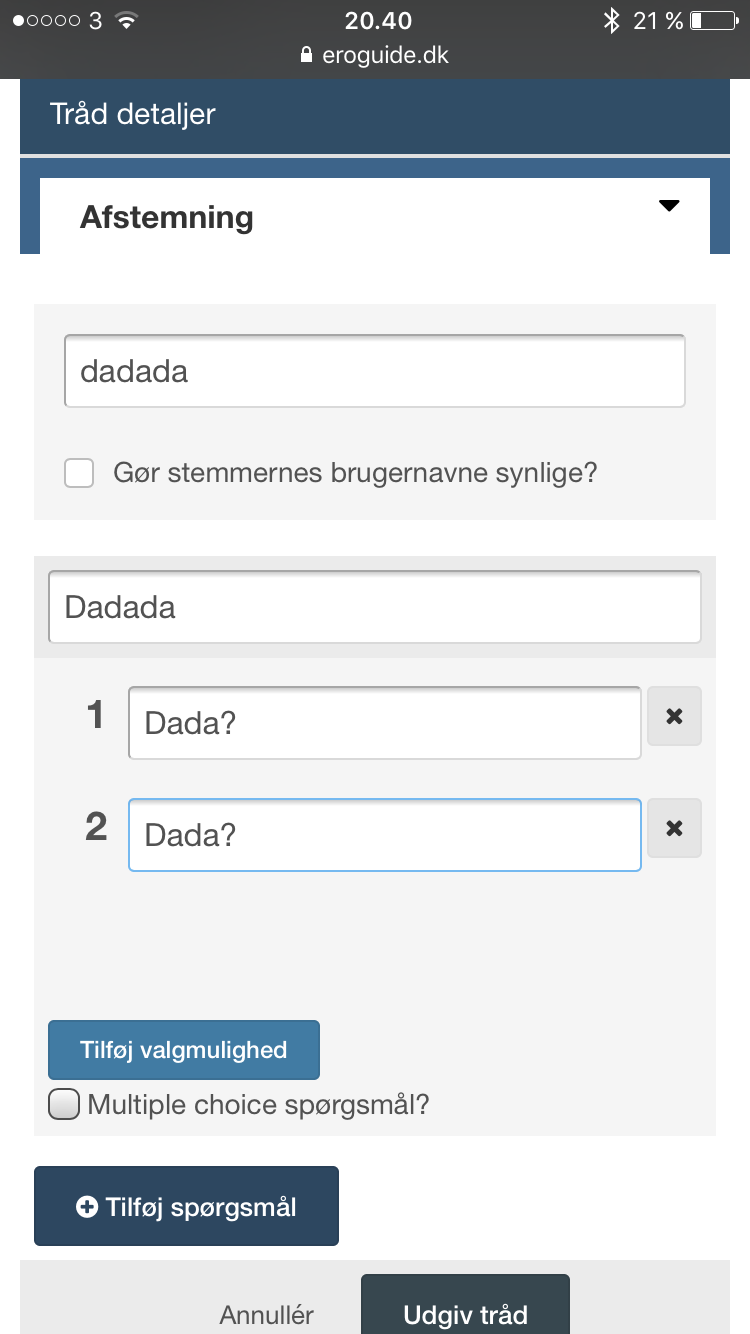Tap the Tråd detaljer header bar
This screenshot has width=750, height=1334.
pos(375,114)
